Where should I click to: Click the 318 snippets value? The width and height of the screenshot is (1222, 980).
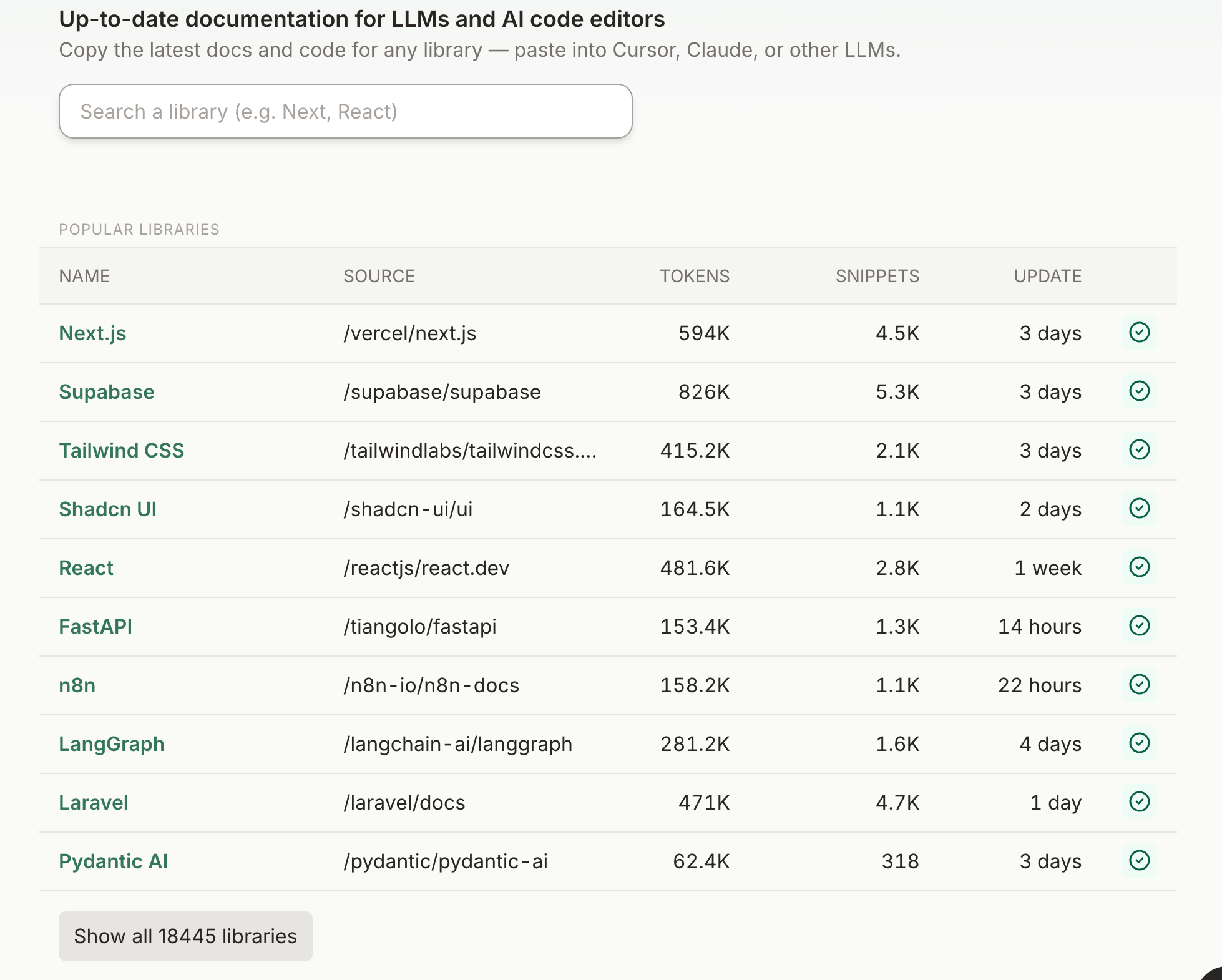pyautogui.click(x=900, y=861)
